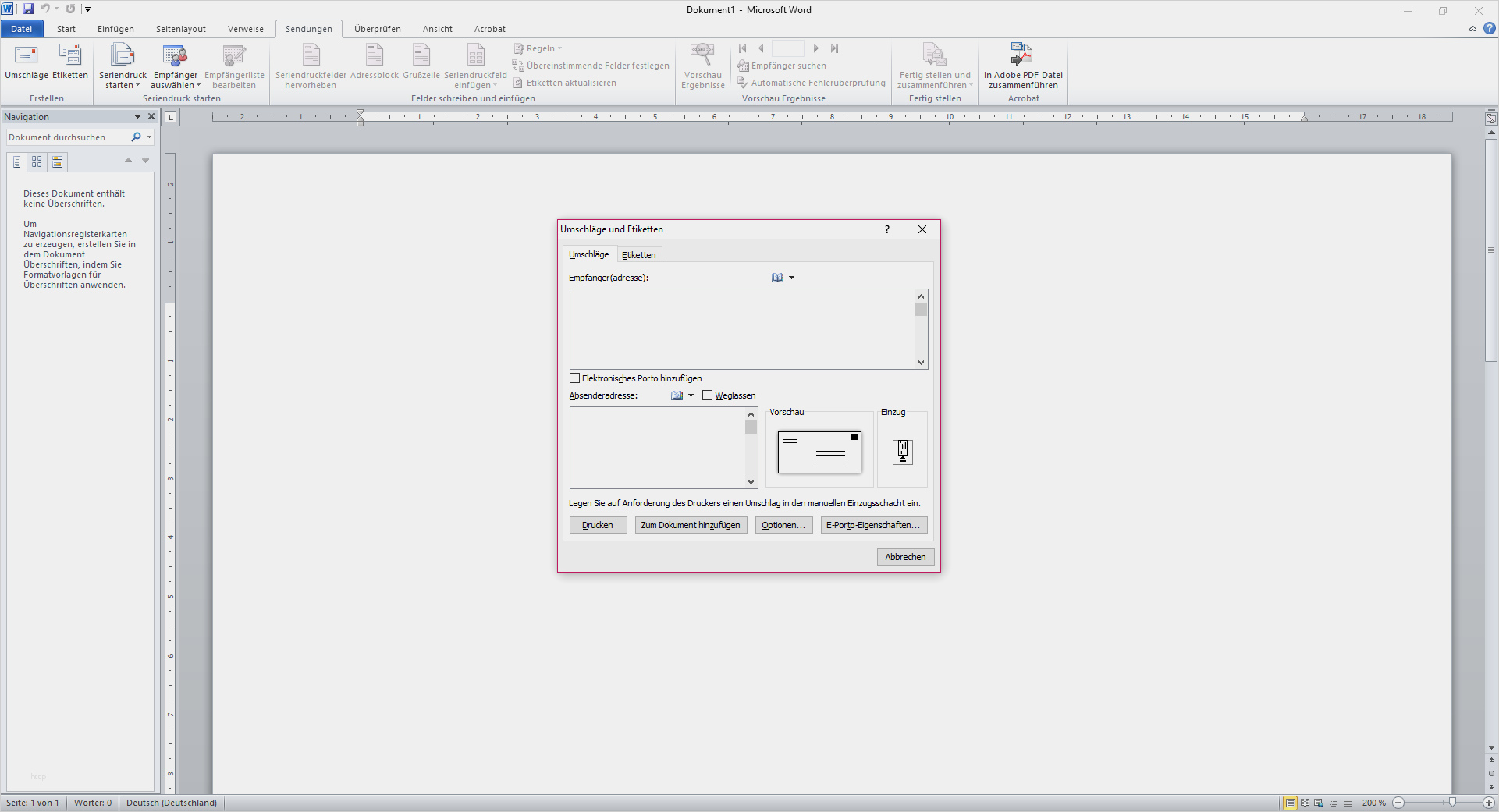Click the dialog help question mark
The width and height of the screenshot is (1499, 812).
click(x=887, y=229)
